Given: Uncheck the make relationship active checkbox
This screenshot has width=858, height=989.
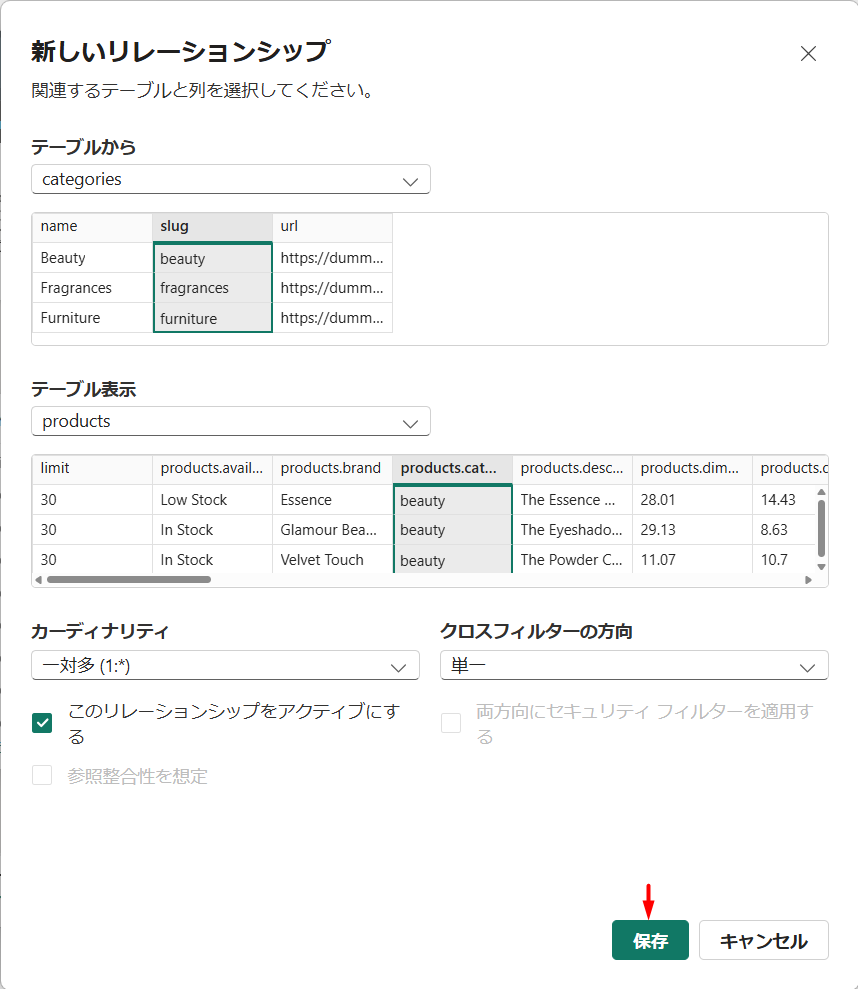Looking at the screenshot, I should tap(42, 723).
